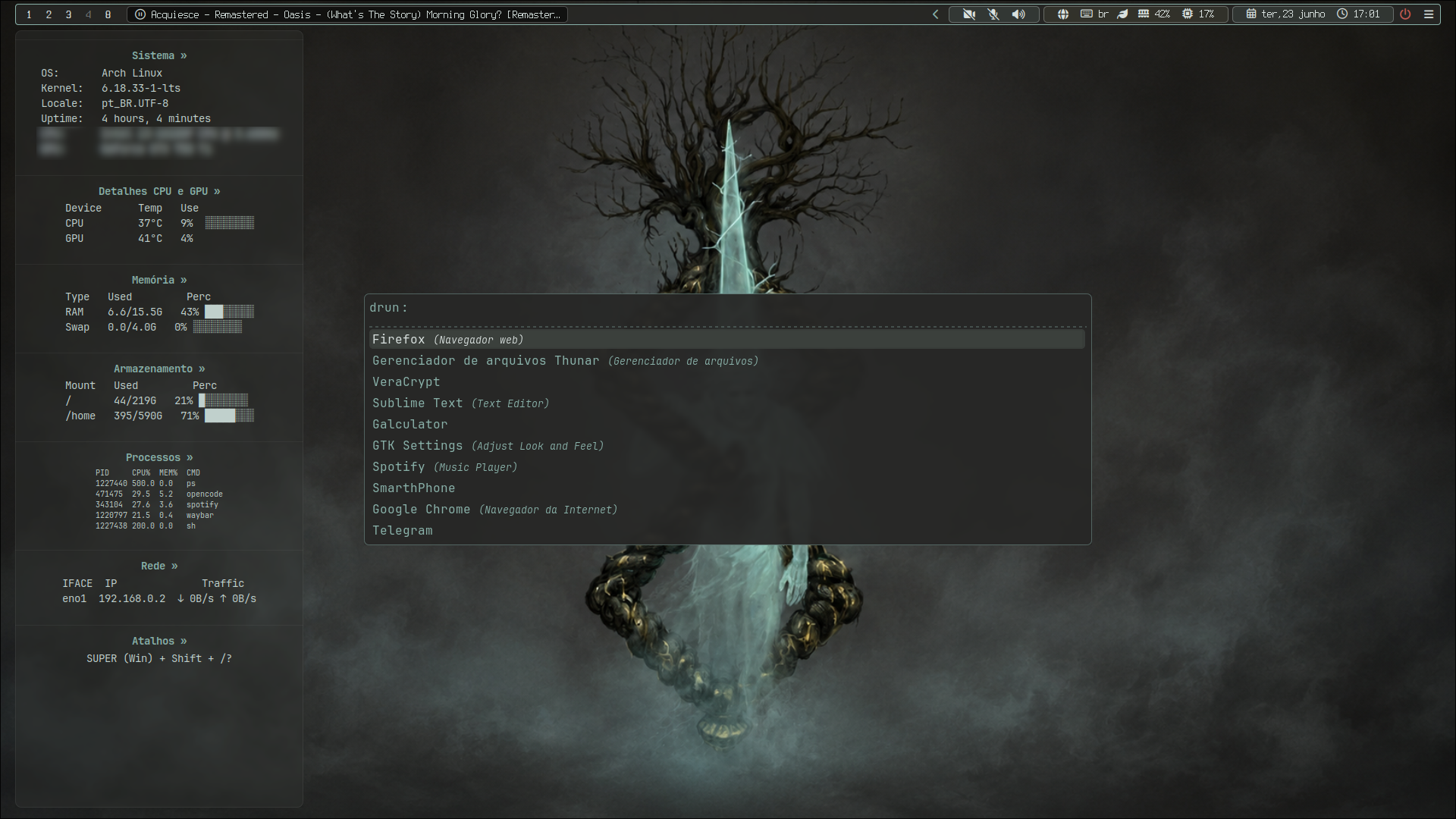Launch Gerenciador de arquivos Thunar
1456x819 pixels.
[726, 360]
